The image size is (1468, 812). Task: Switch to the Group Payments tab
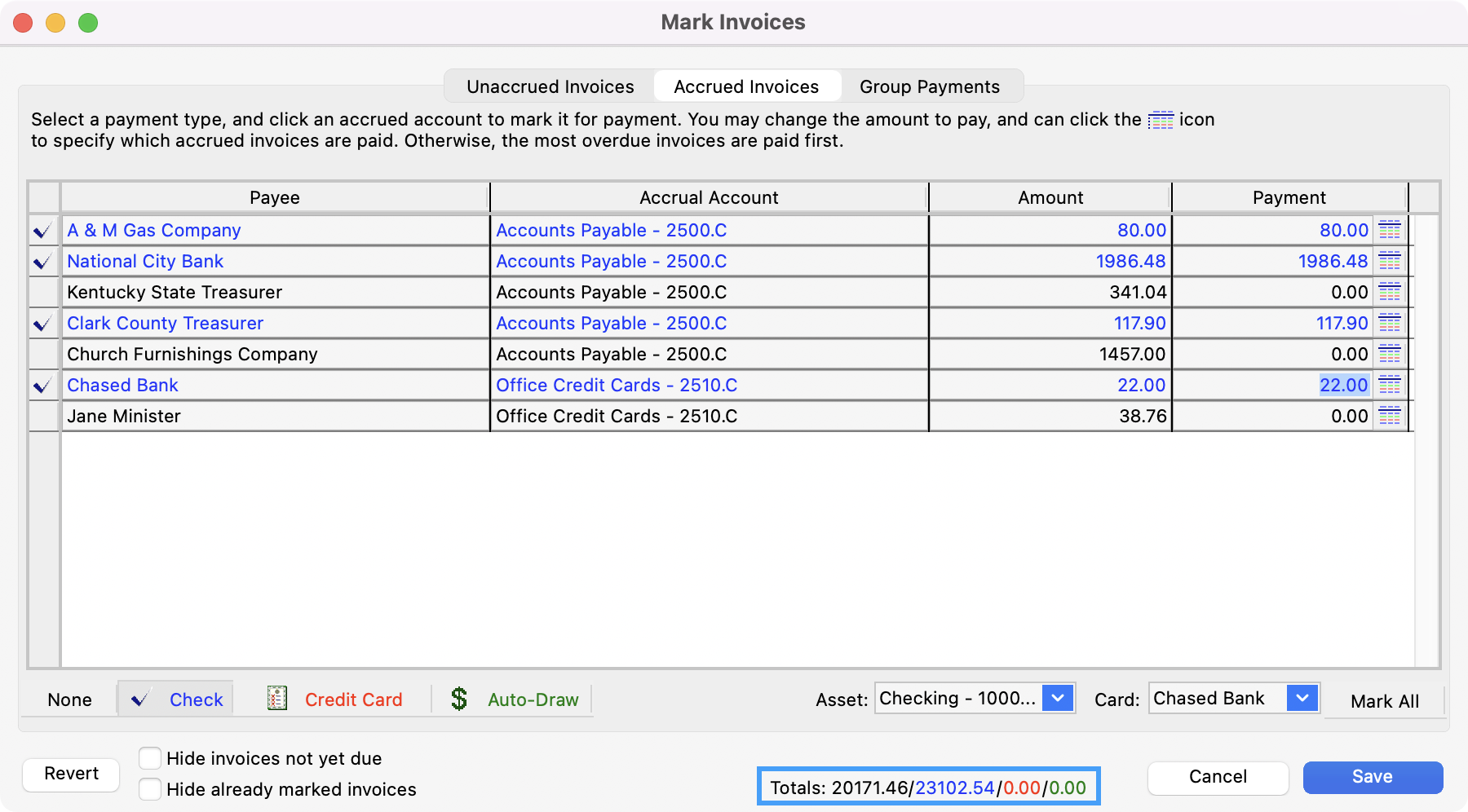coord(929,86)
